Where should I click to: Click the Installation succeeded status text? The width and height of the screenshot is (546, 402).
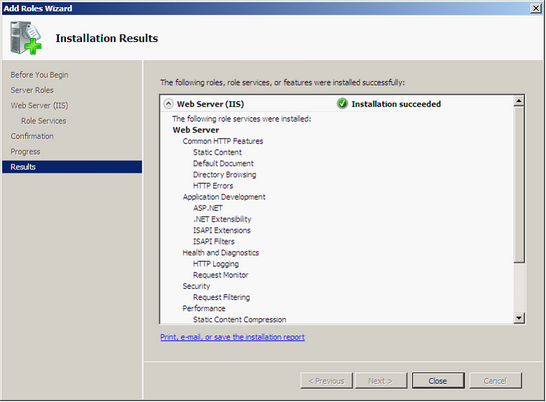click(x=396, y=104)
